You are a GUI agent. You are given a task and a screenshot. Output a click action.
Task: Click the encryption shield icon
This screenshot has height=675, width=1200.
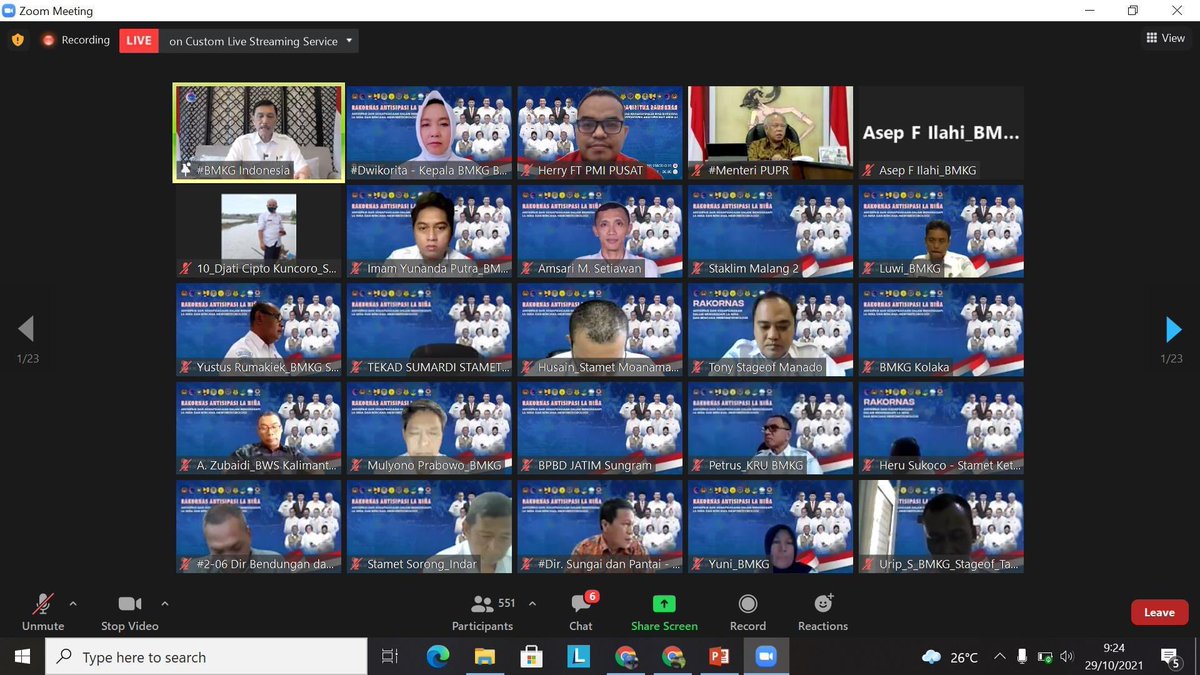pos(17,41)
